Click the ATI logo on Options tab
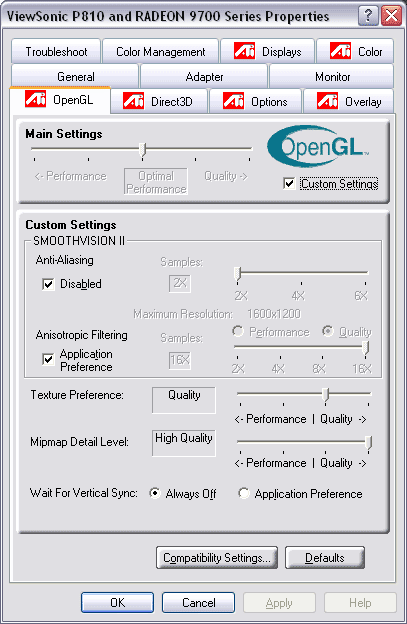The image size is (407, 624). click(x=233, y=101)
